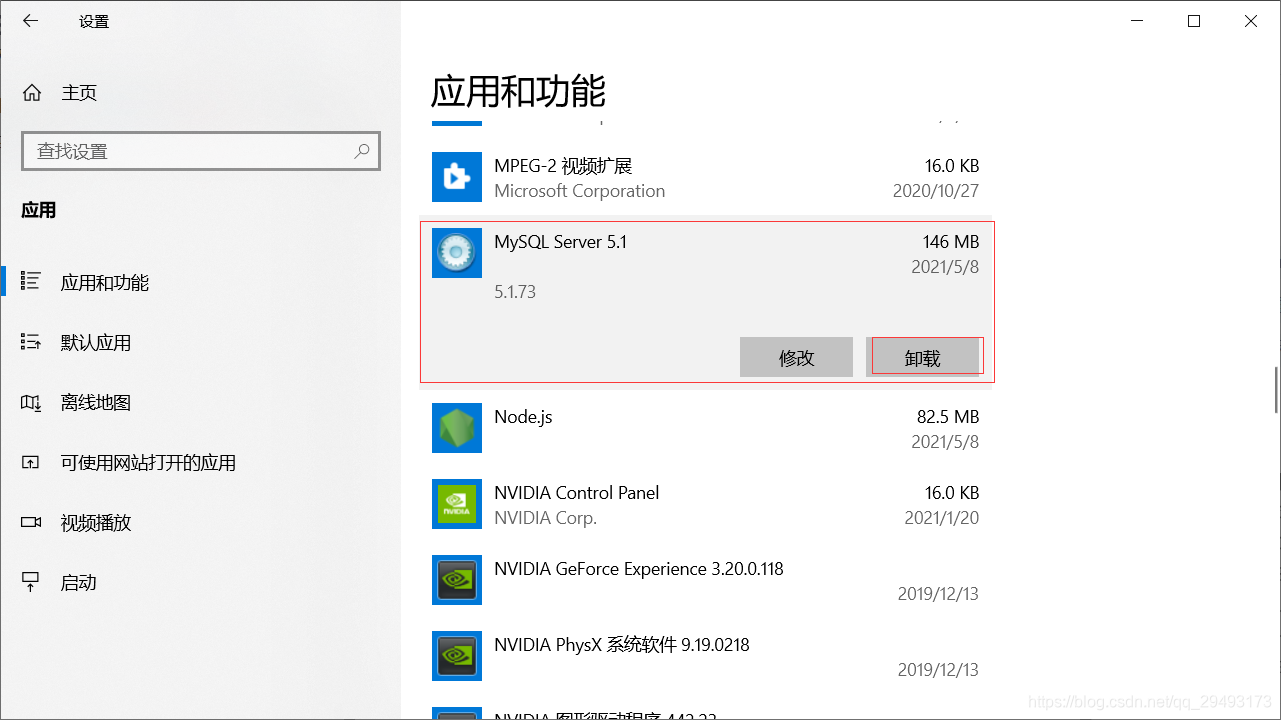Click the 视频播放 camera icon
Viewport: 1281px width, 720px height.
(x=31, y=522)
